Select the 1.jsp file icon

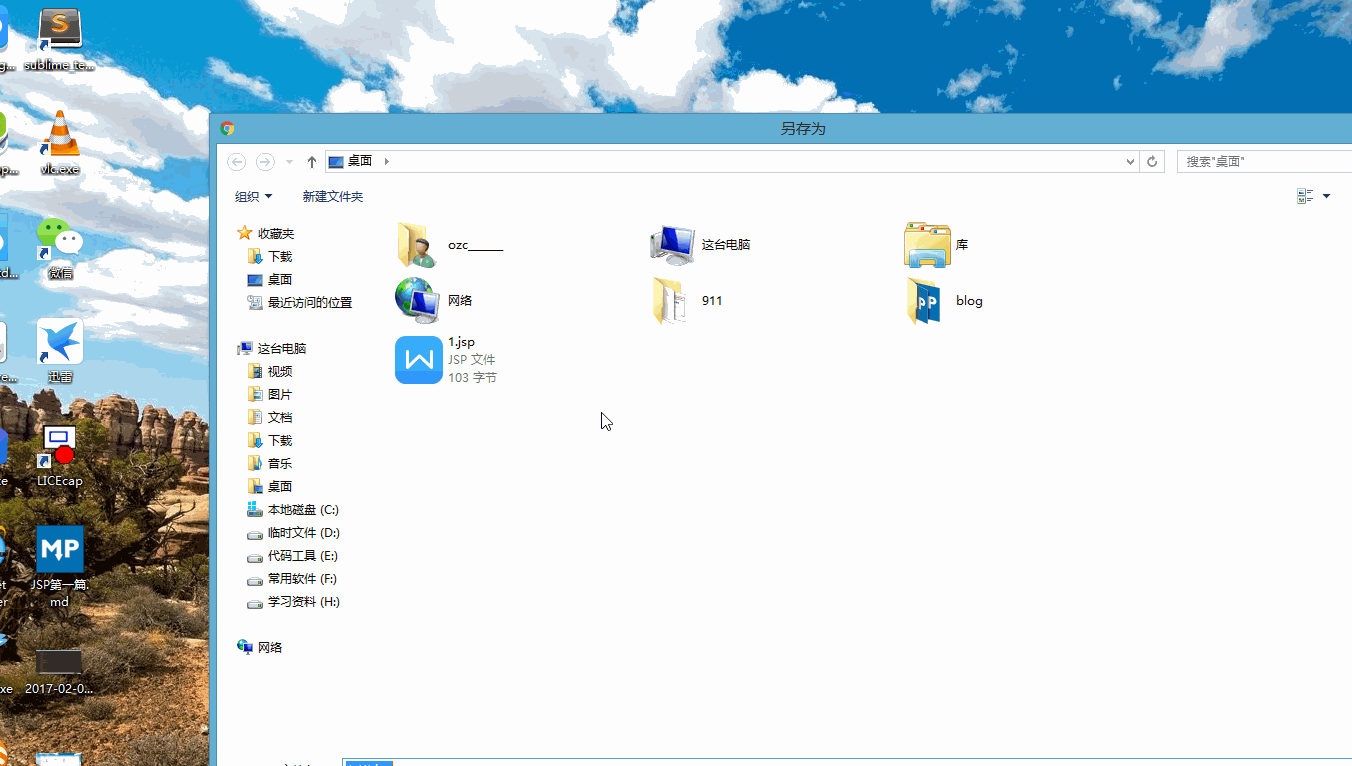coord(419,360)
